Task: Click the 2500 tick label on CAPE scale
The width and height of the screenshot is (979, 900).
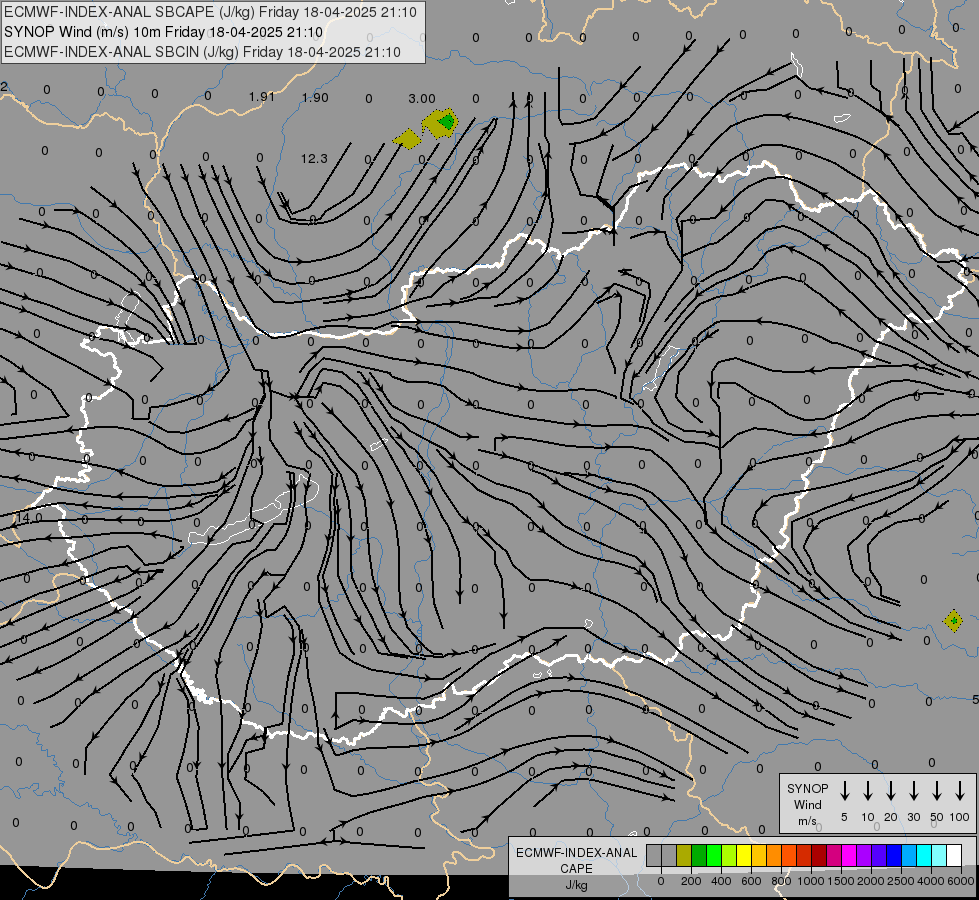Action: pyautogui.click(x=901, y=881)
